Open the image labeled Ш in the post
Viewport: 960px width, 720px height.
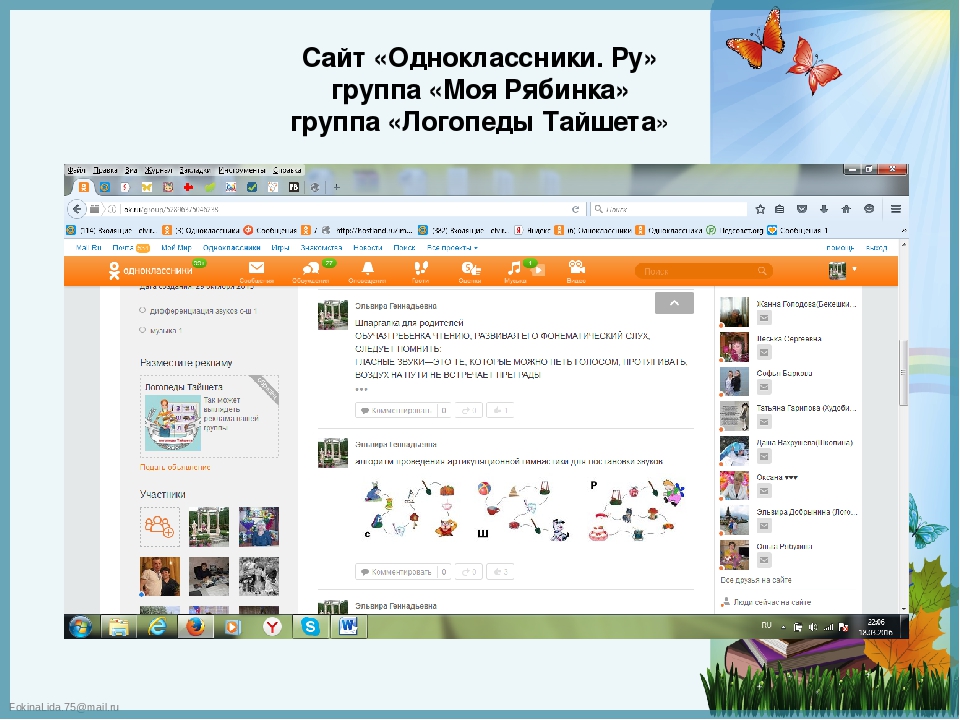pyautogui.click(x=524, y=512)
